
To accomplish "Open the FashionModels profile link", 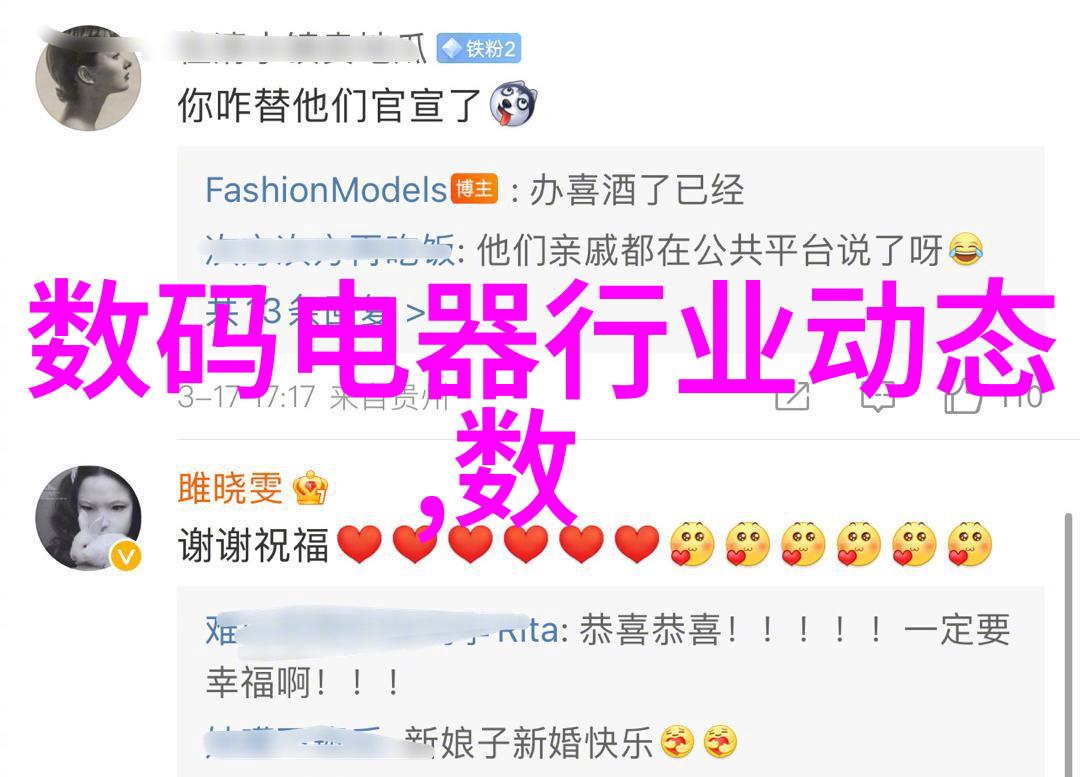I will click(x=326, y=189).
